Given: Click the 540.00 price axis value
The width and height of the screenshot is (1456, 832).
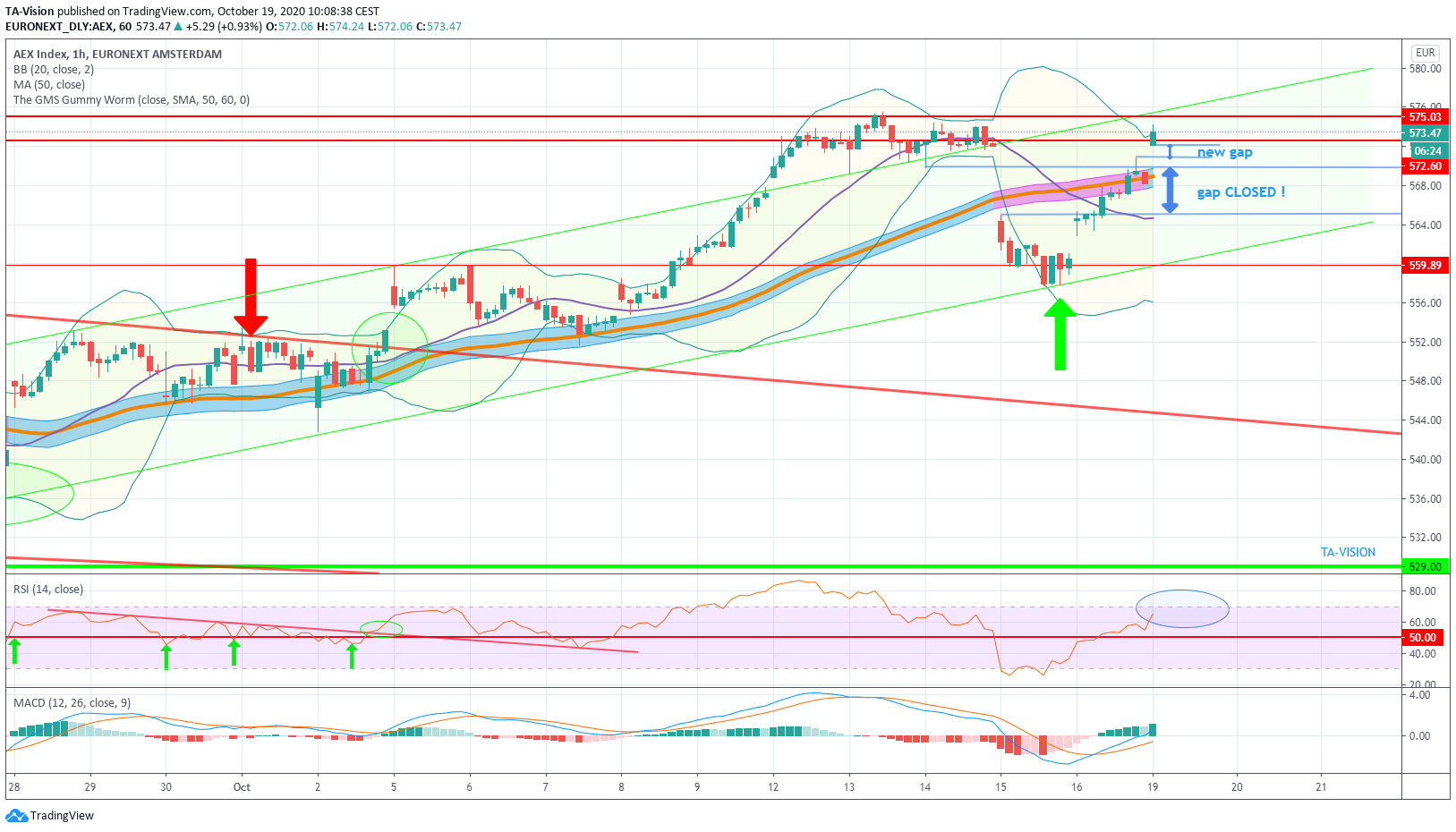Looking at the screenshot, I should 1425,459.
